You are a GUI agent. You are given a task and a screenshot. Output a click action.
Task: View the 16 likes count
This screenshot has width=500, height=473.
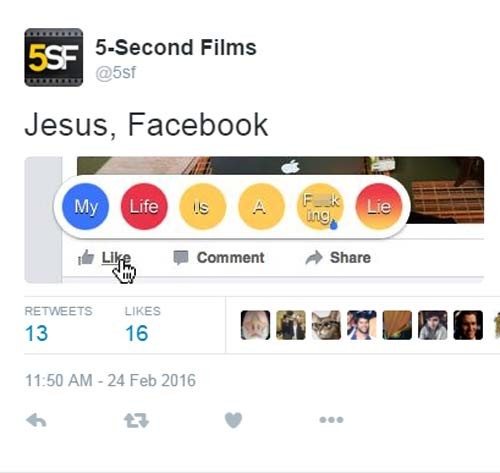point(137,333)
